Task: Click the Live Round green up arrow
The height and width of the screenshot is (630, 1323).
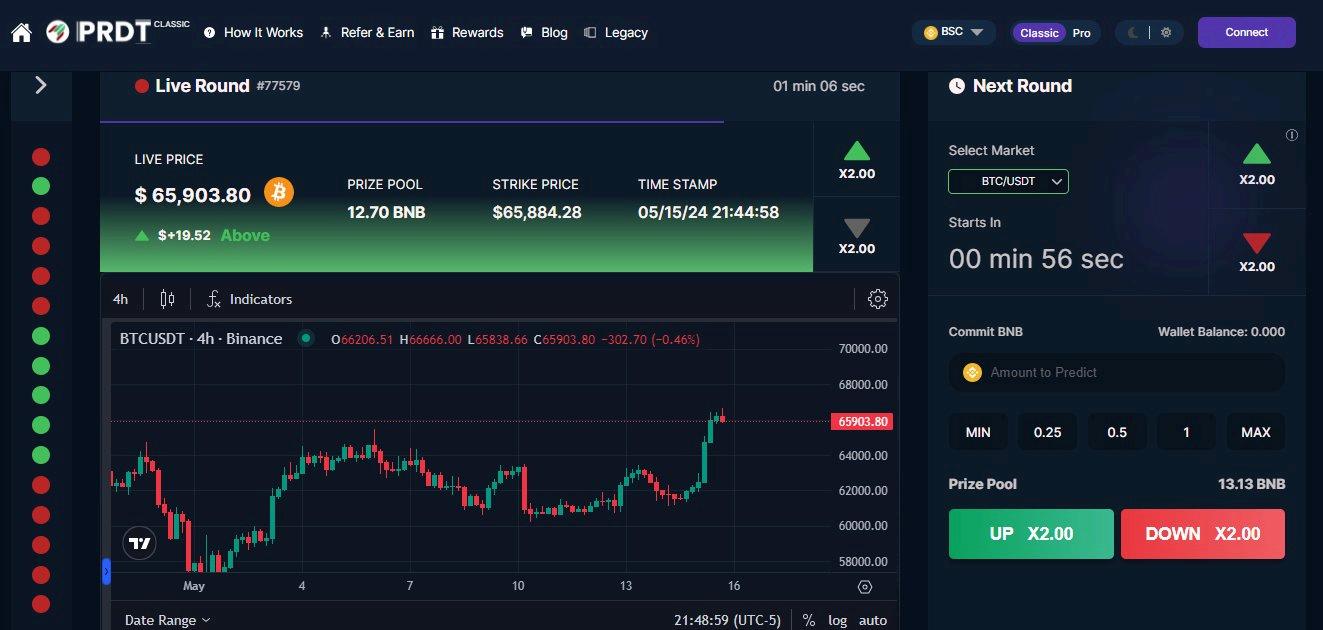Action: (x=857, y=151)
